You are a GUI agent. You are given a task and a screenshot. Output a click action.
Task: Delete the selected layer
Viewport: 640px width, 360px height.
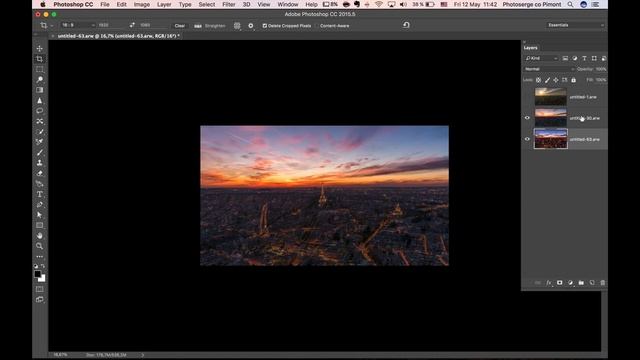[602, 282]
